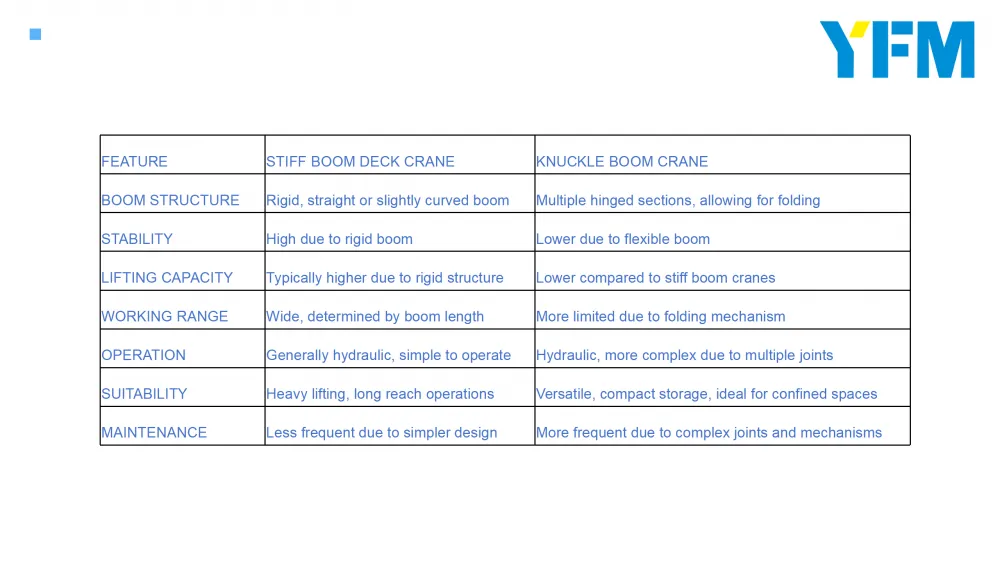
Task: Click the STABILITY row label
Action: pyautogui.click(x=137, y=239)
